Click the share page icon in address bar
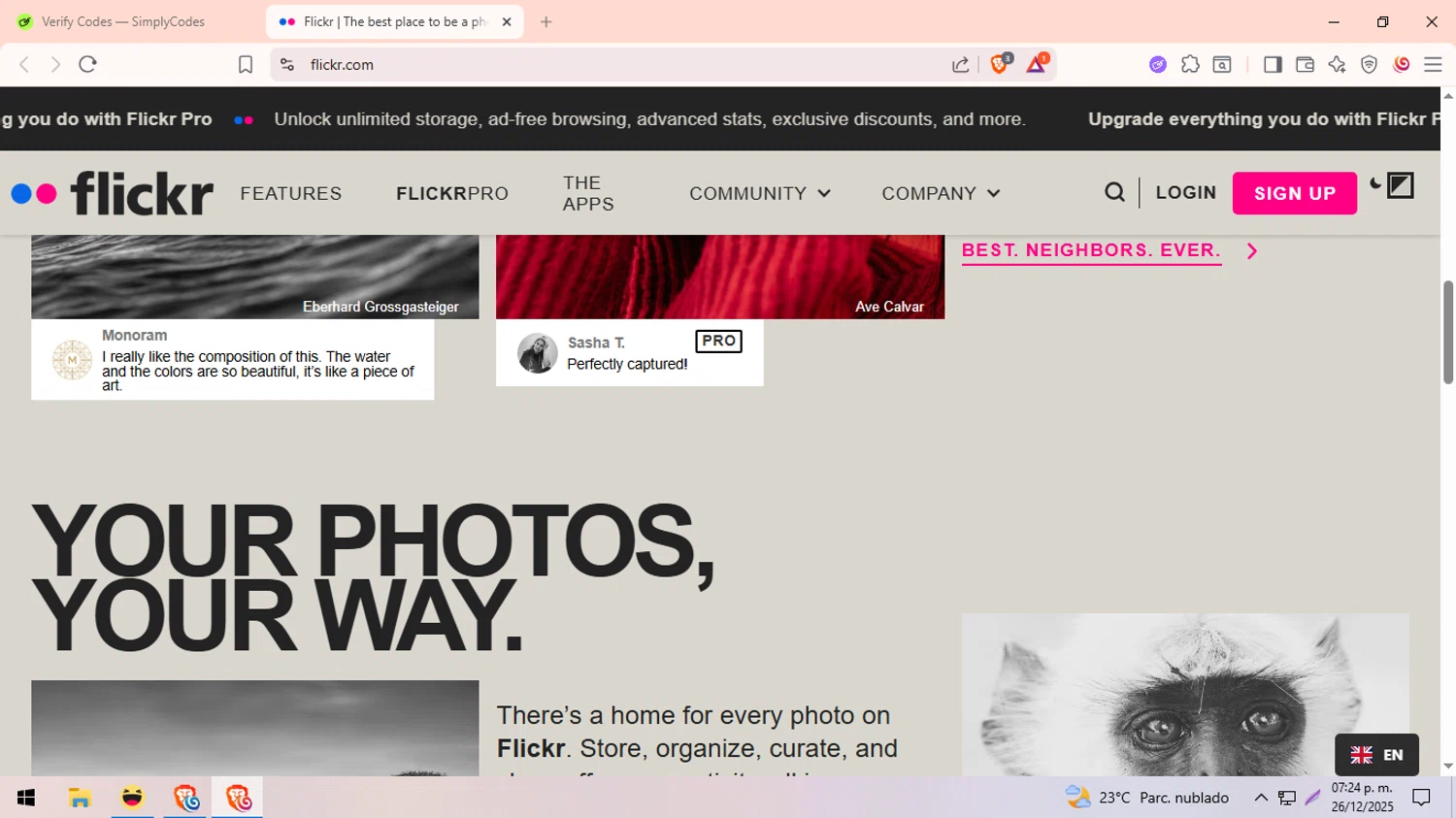The height and width of the screenshot is (818, 1456). tap(960, 64)
